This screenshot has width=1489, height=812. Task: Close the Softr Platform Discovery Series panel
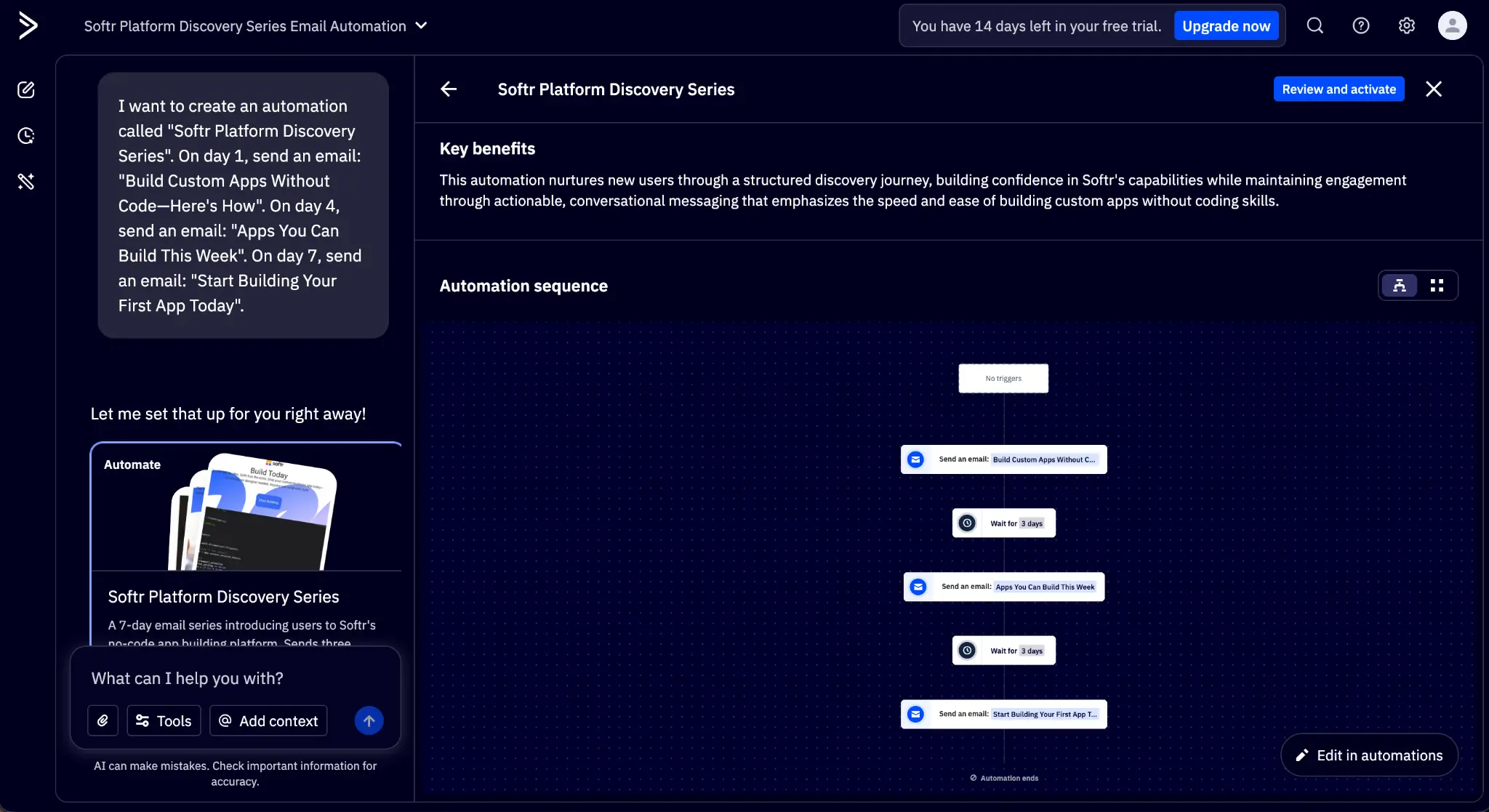pyautogui.click(x=1433, y=89)
